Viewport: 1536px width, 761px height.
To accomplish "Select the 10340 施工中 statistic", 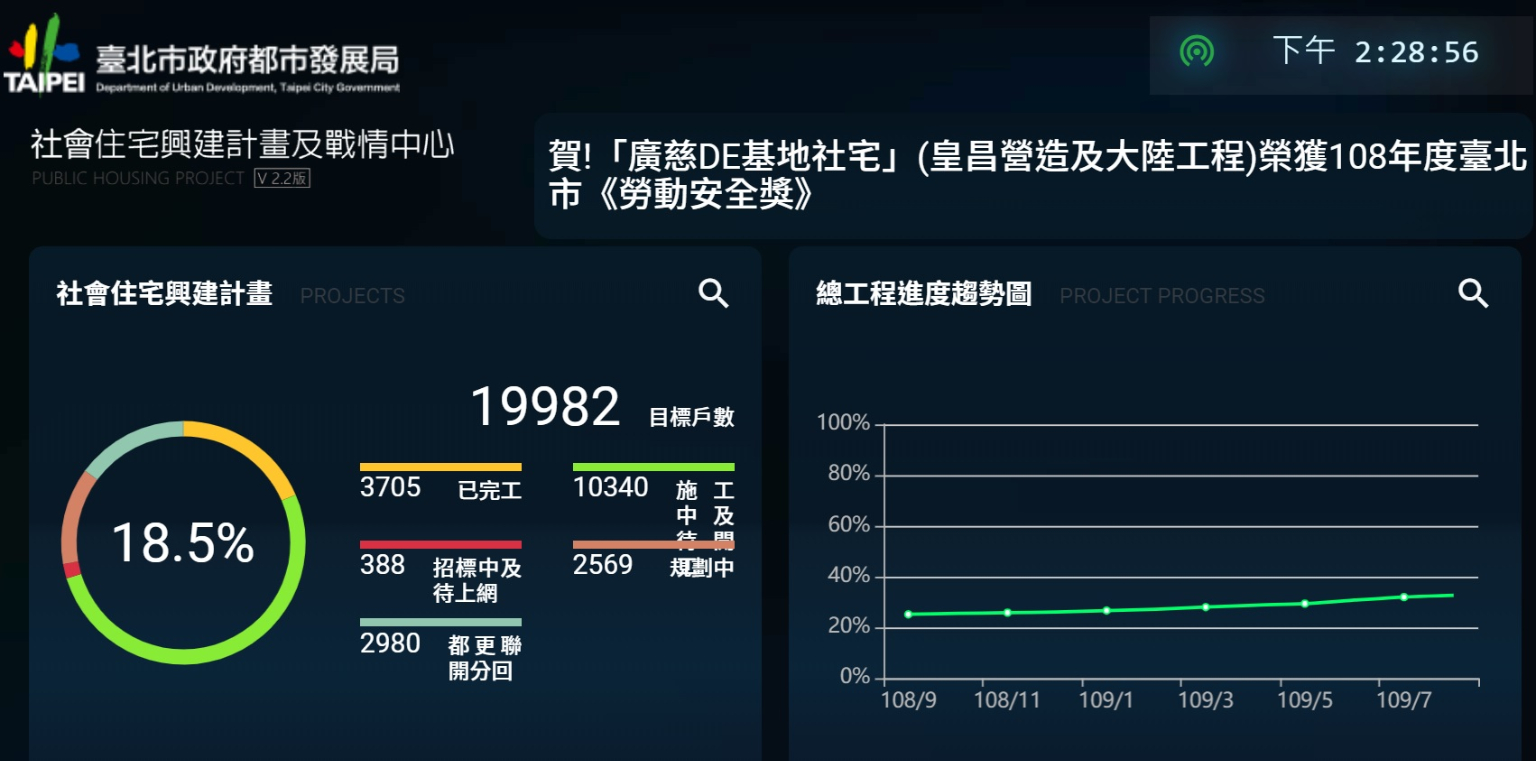I will (x=653, y=490).
